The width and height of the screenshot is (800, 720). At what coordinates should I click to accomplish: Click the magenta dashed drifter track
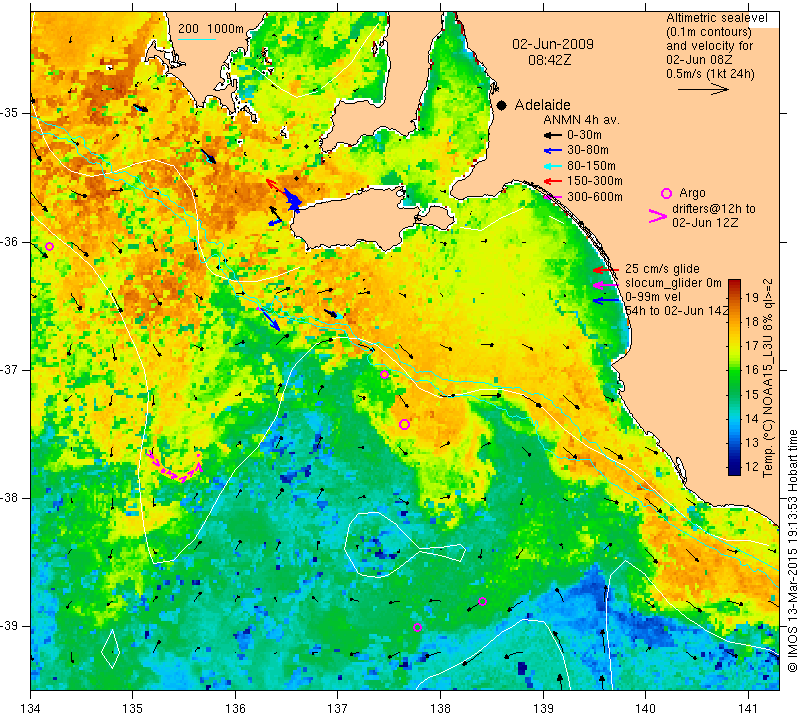pyautogui.click(x=173, y=465)
